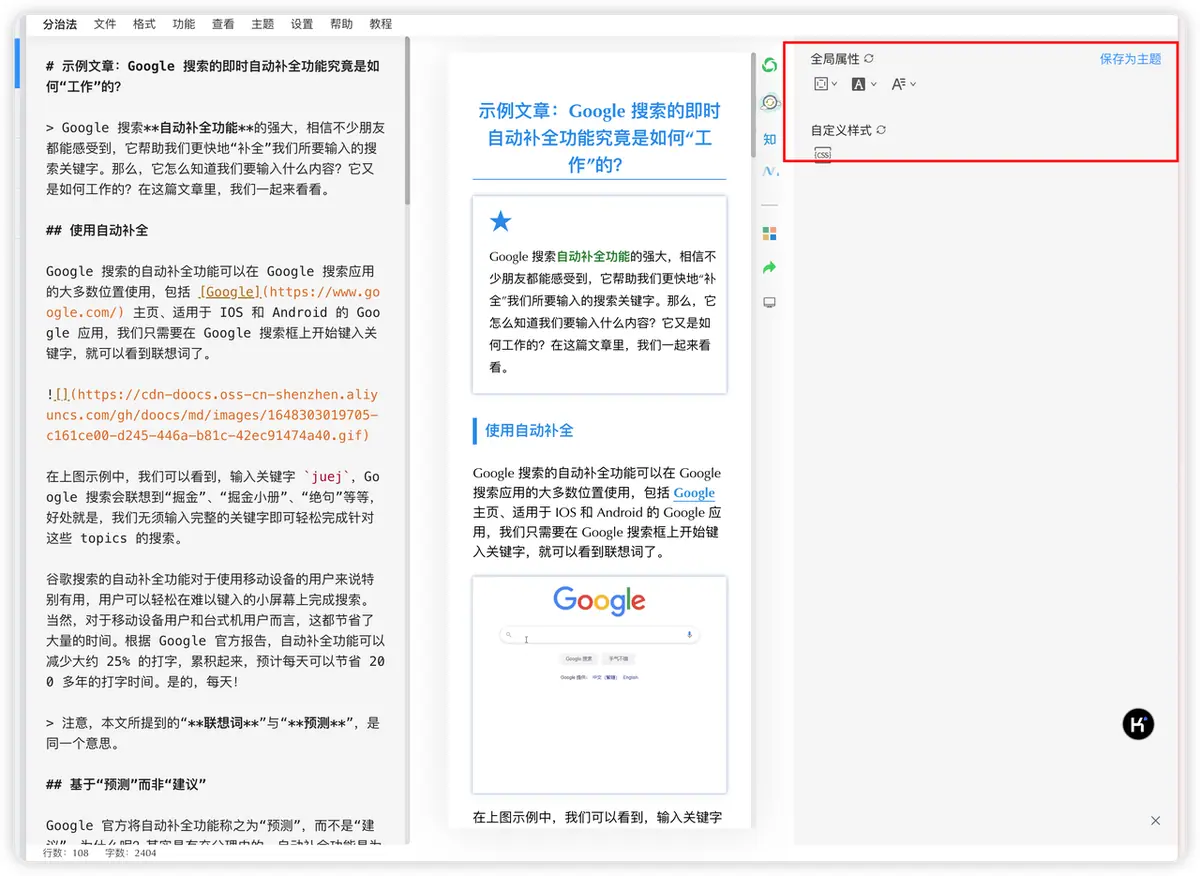Viewport: 1200px width, 876px height.
Task: Click the 知 (Zhihu) sidebar icon
Action: [769, 139]
